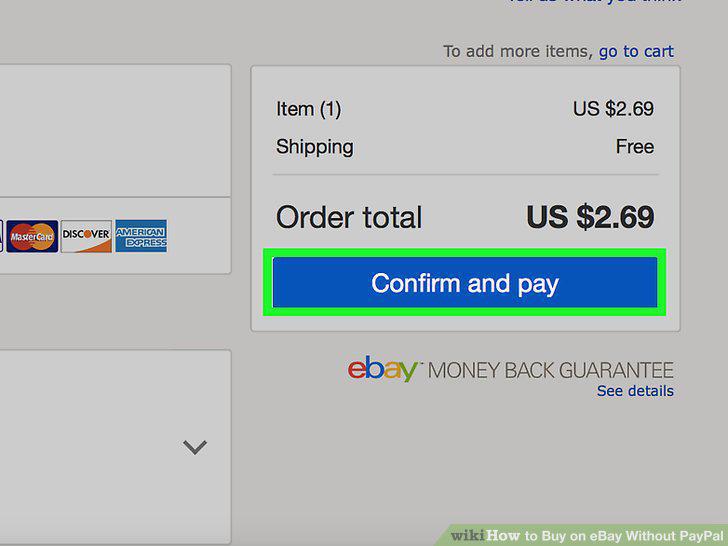Click the Free shipping value
The height and width of the screenshot is (546, 728).
[x=635, y=147]
